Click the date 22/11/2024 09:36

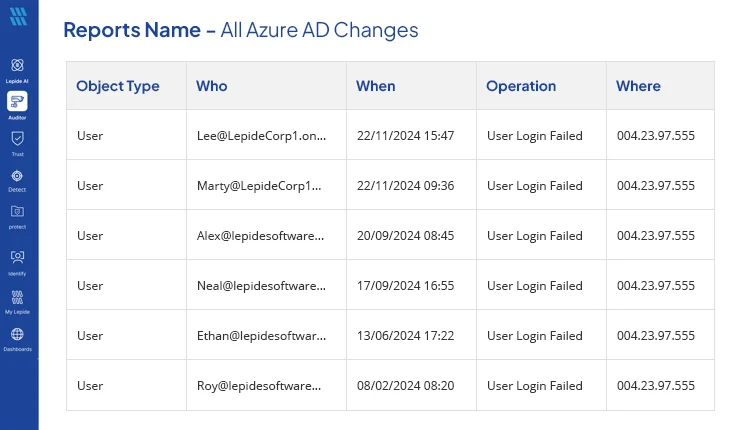pyautogui.click(x=406, y=186)
